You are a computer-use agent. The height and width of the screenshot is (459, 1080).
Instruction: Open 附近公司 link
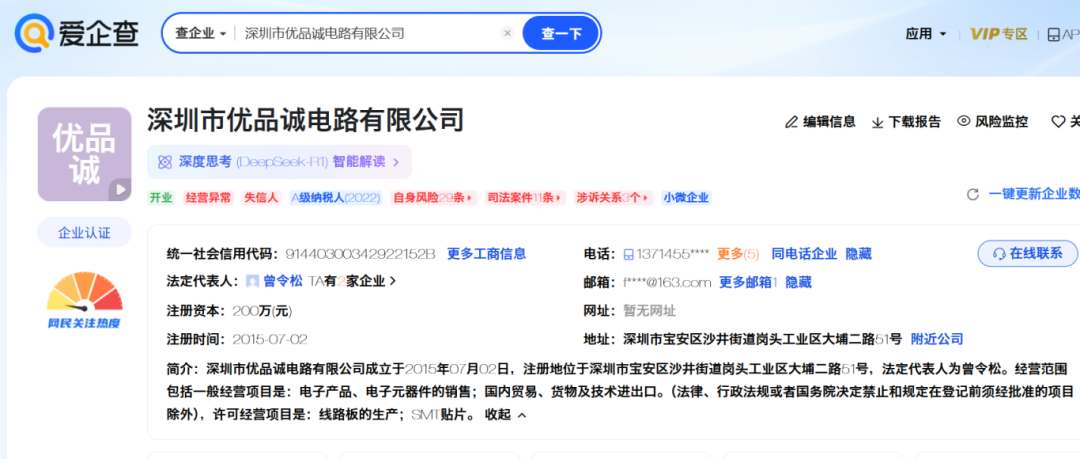[937, 338]
